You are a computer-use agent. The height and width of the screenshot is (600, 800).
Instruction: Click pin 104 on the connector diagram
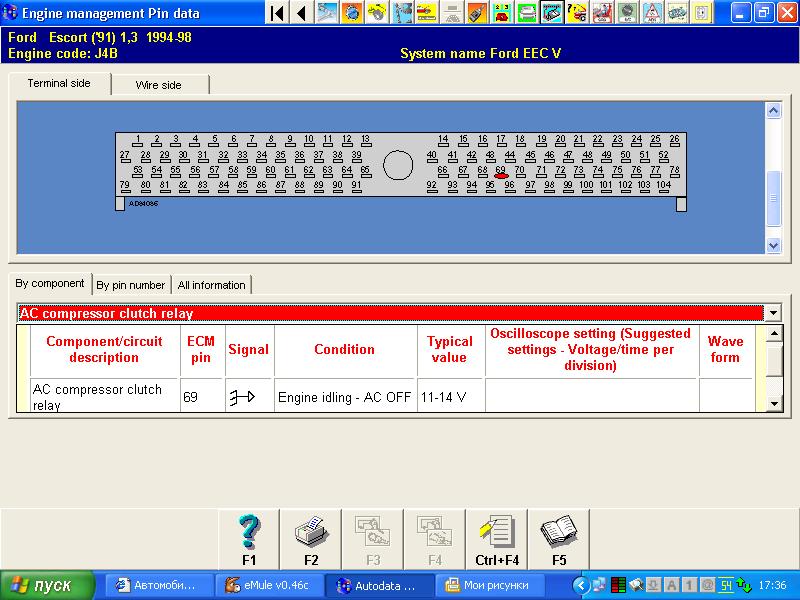[663, 187]
